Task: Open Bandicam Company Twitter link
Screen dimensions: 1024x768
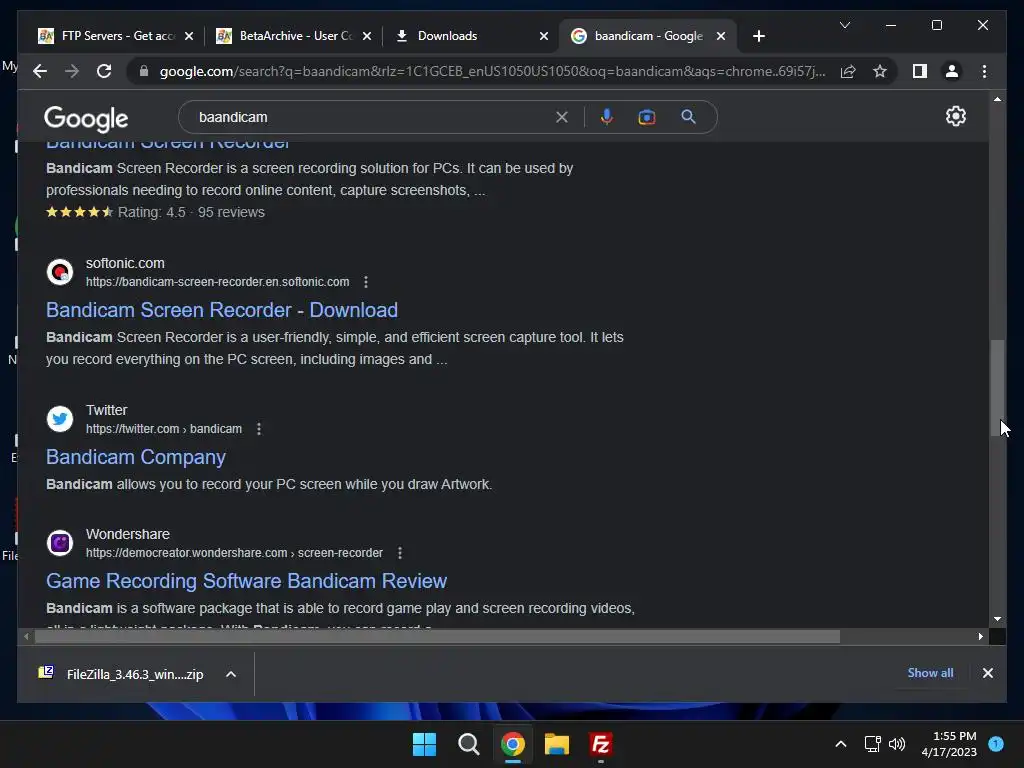Action: click(x=136, y=457)
